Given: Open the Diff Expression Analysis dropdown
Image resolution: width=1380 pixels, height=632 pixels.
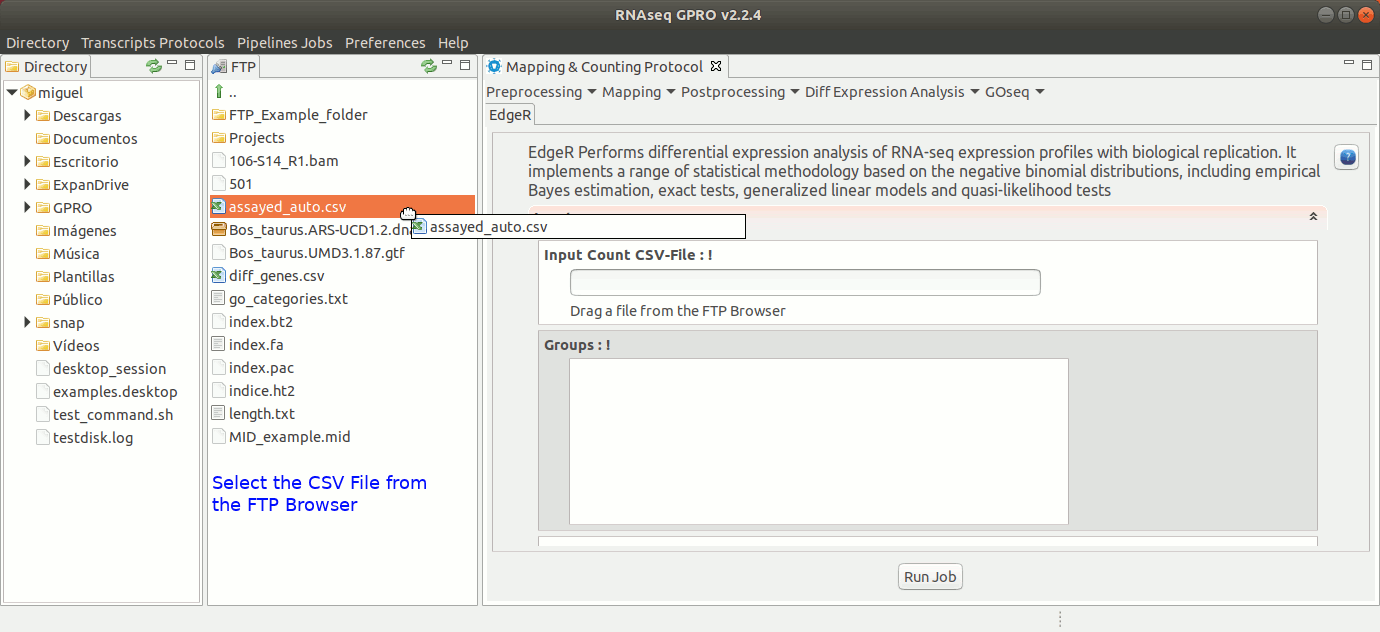Looking at the screenshot, I should (892, 92).
